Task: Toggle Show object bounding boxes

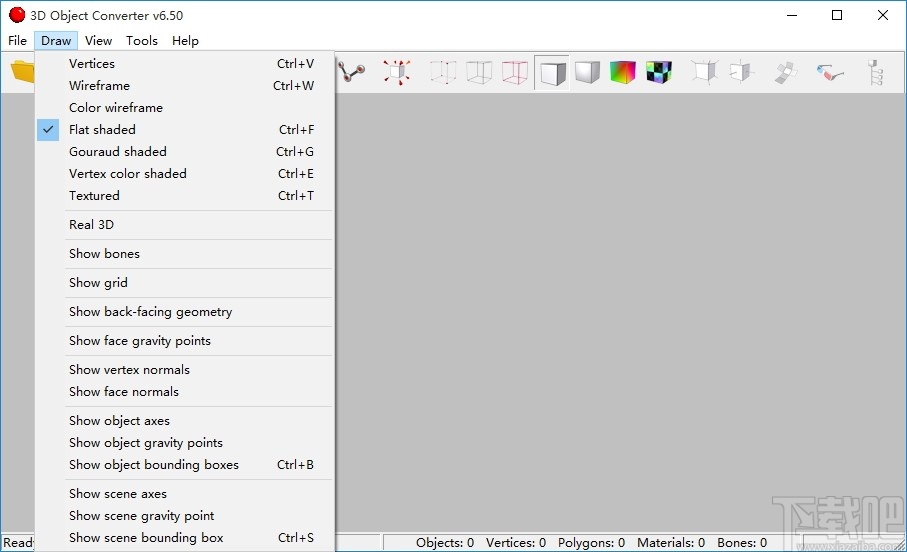Action: click(x=185, y=465)
